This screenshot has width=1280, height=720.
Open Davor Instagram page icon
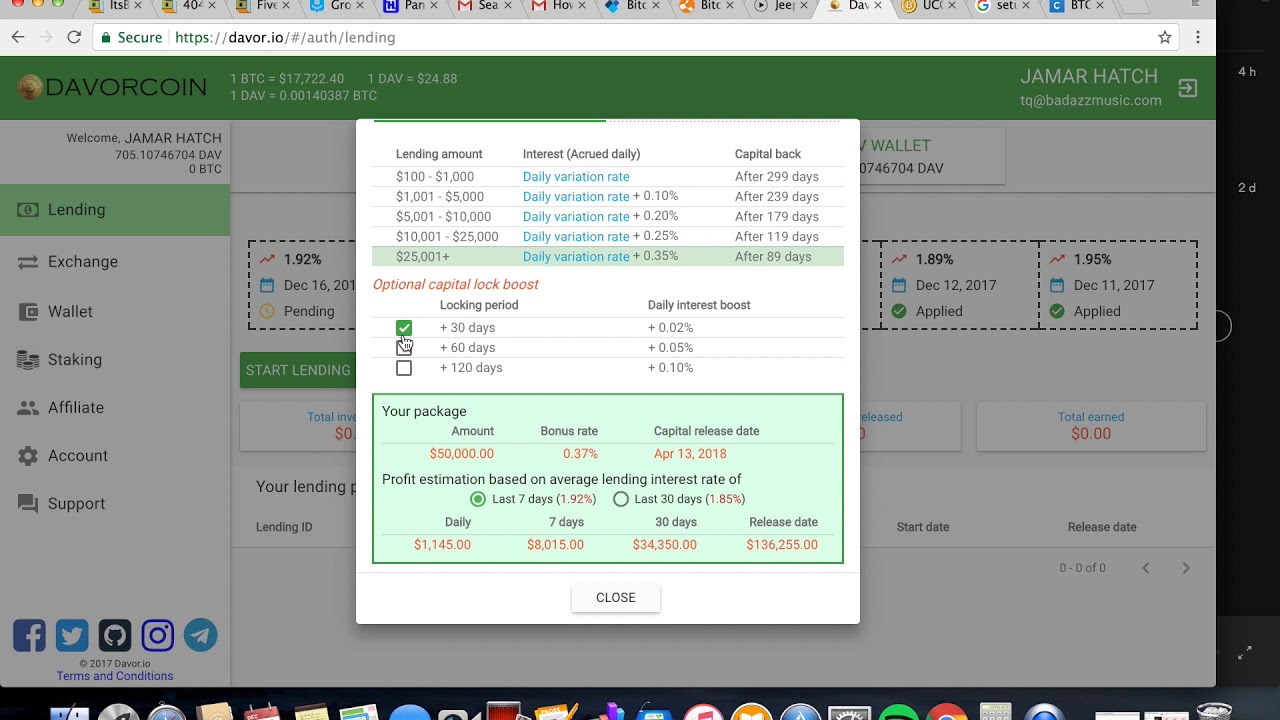click(158, 635)
